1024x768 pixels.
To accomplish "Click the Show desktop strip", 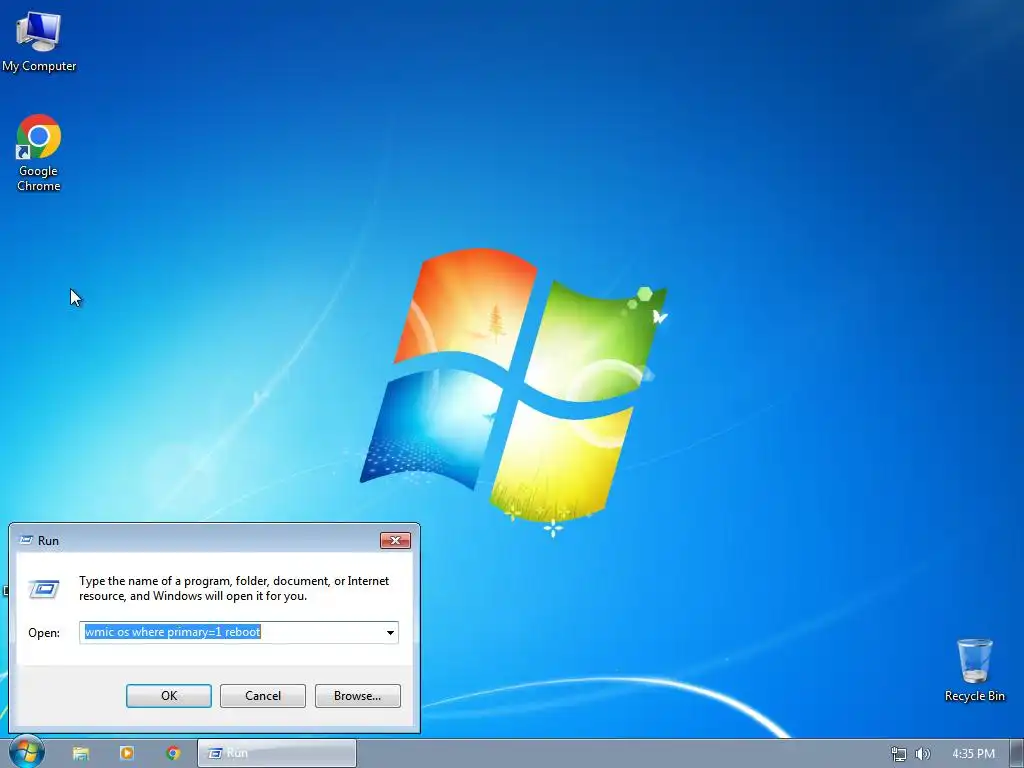I will (1016, 753).
